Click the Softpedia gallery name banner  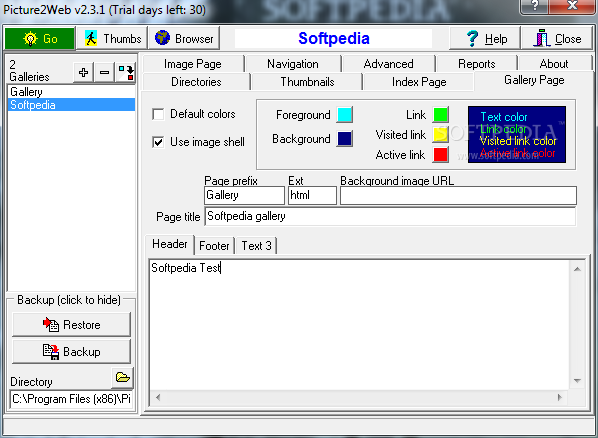[333, 39]
